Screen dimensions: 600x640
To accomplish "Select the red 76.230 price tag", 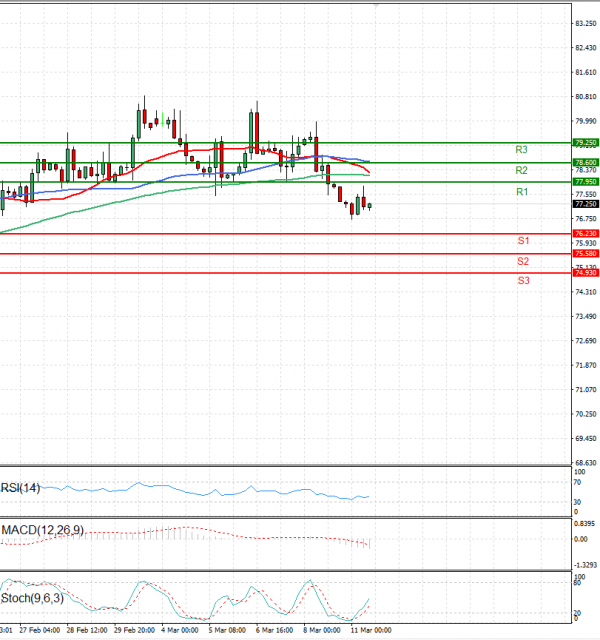I will click(x=585, y=233).
